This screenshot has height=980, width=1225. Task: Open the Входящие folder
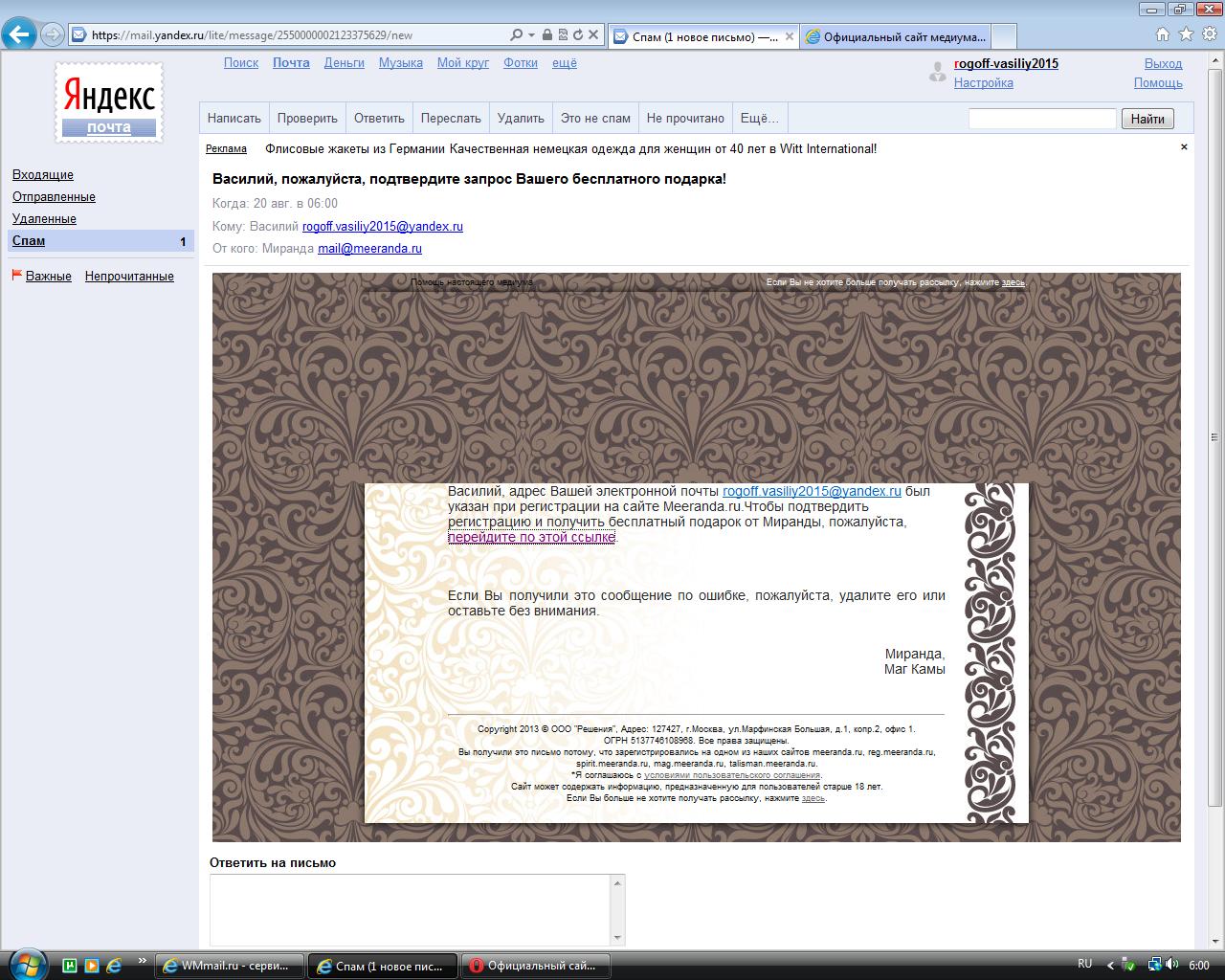click(x=43, y=175)
